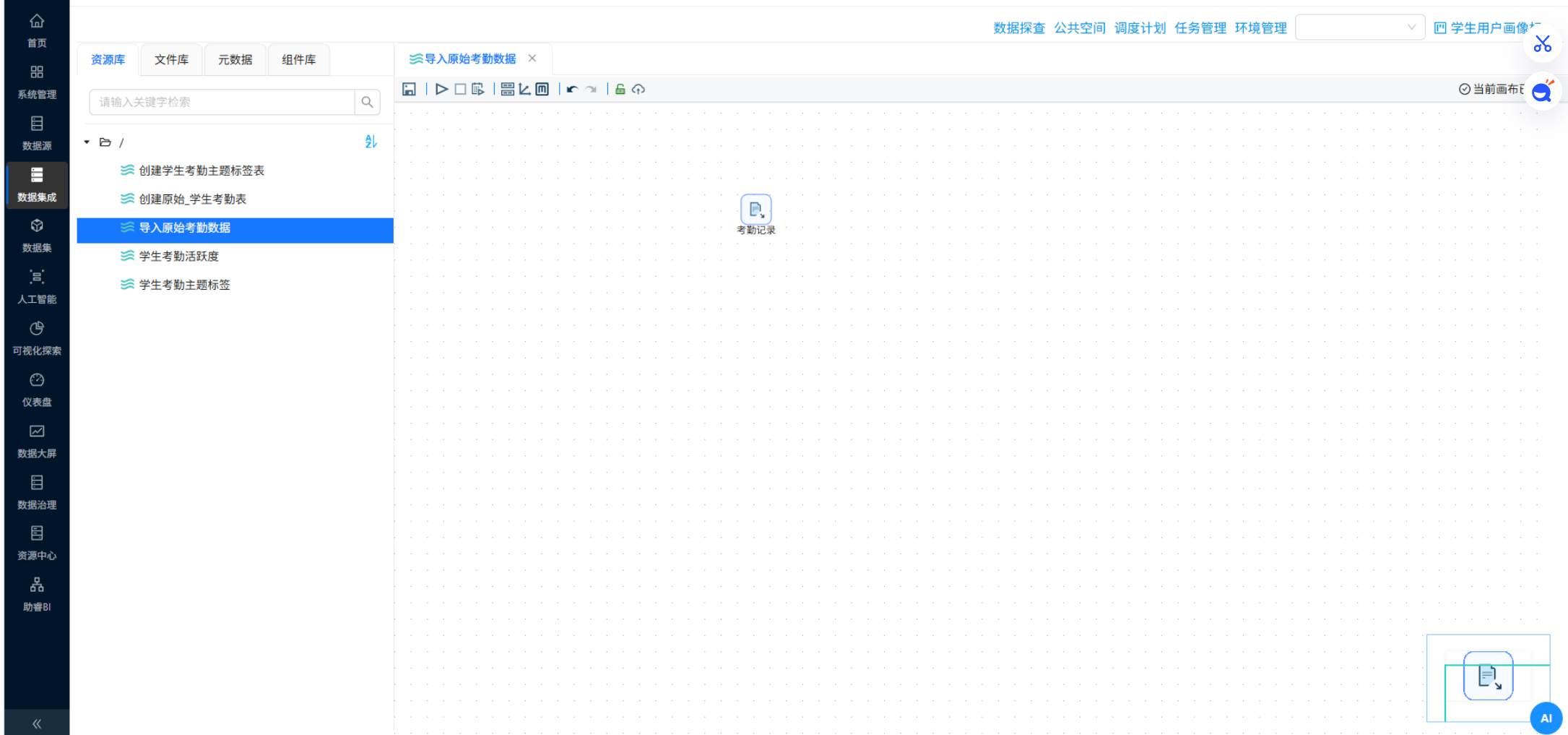Screen dimensions: 1568x735
Task: Click the search magnifier button
Action: point(367,102)
